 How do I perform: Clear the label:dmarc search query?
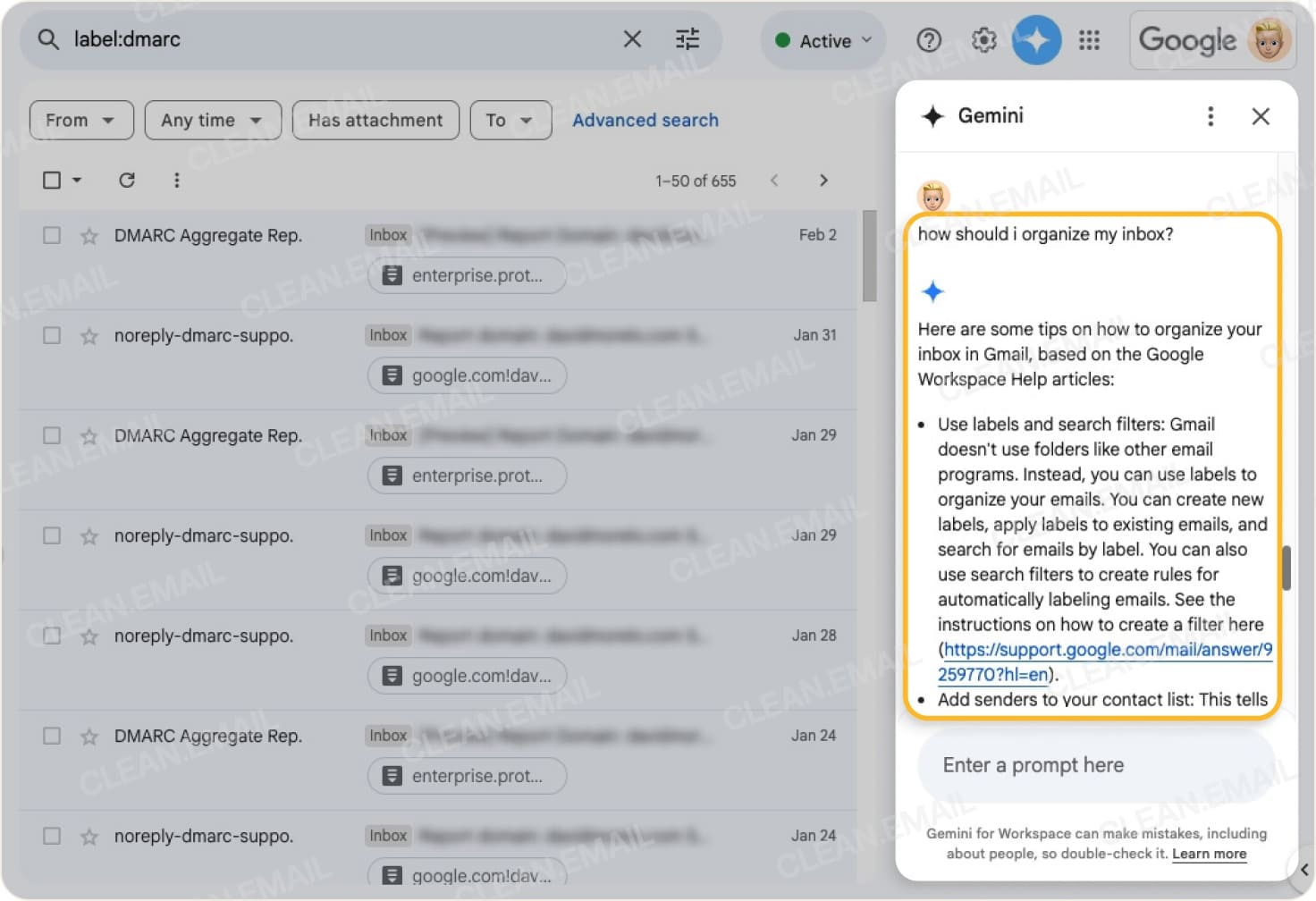coord(632,39)
